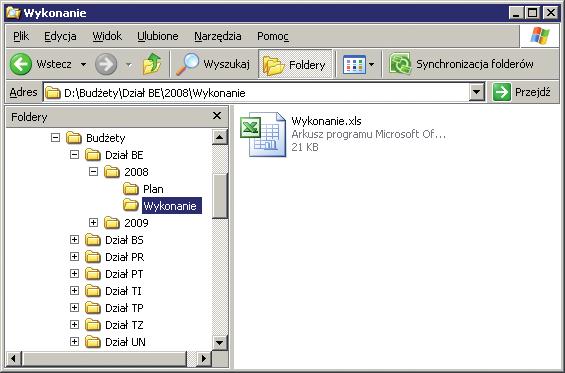Expand the 2009 tree node

[x=93, y=223]
